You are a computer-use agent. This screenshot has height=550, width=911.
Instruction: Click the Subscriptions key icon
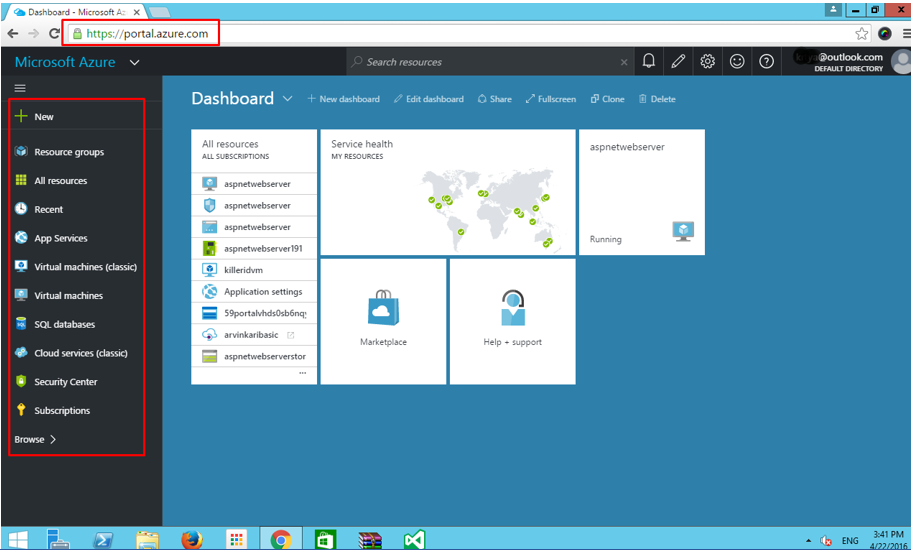pyautogui.click(x=21, y=410)
